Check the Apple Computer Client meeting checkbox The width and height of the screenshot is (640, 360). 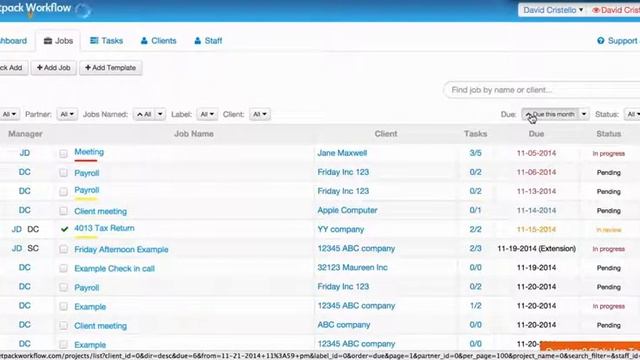click(x=63, y=211)
